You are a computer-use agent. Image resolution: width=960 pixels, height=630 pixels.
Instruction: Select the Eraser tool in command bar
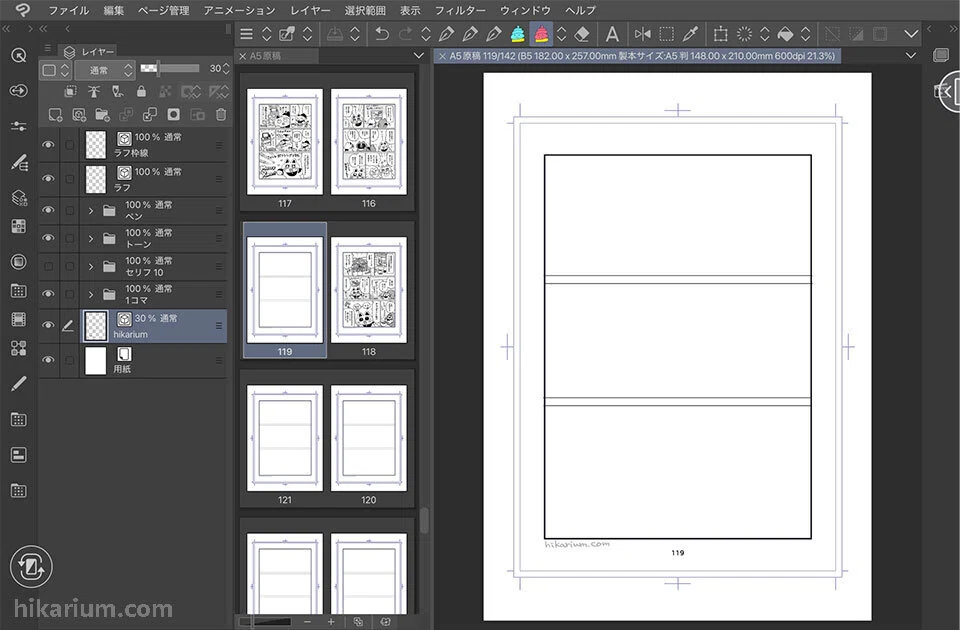pos(582,34)
